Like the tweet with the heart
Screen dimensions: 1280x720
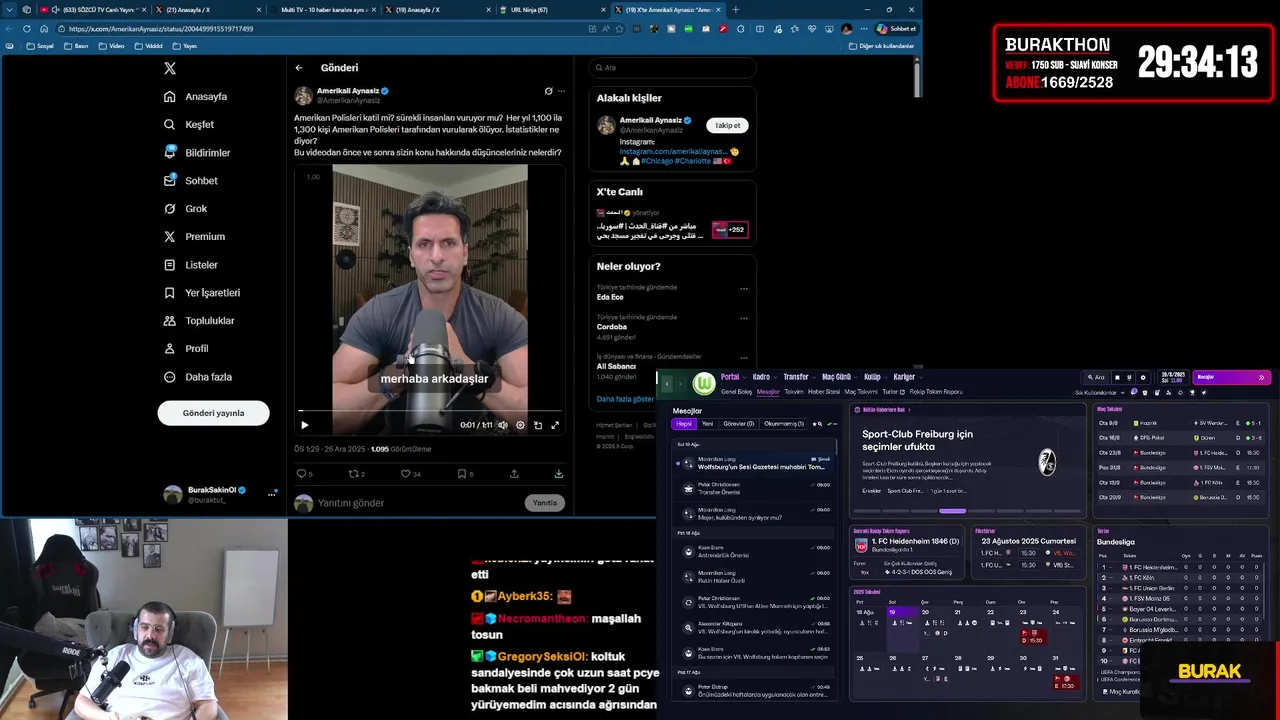pyautogui.click(x=408, y=474)
